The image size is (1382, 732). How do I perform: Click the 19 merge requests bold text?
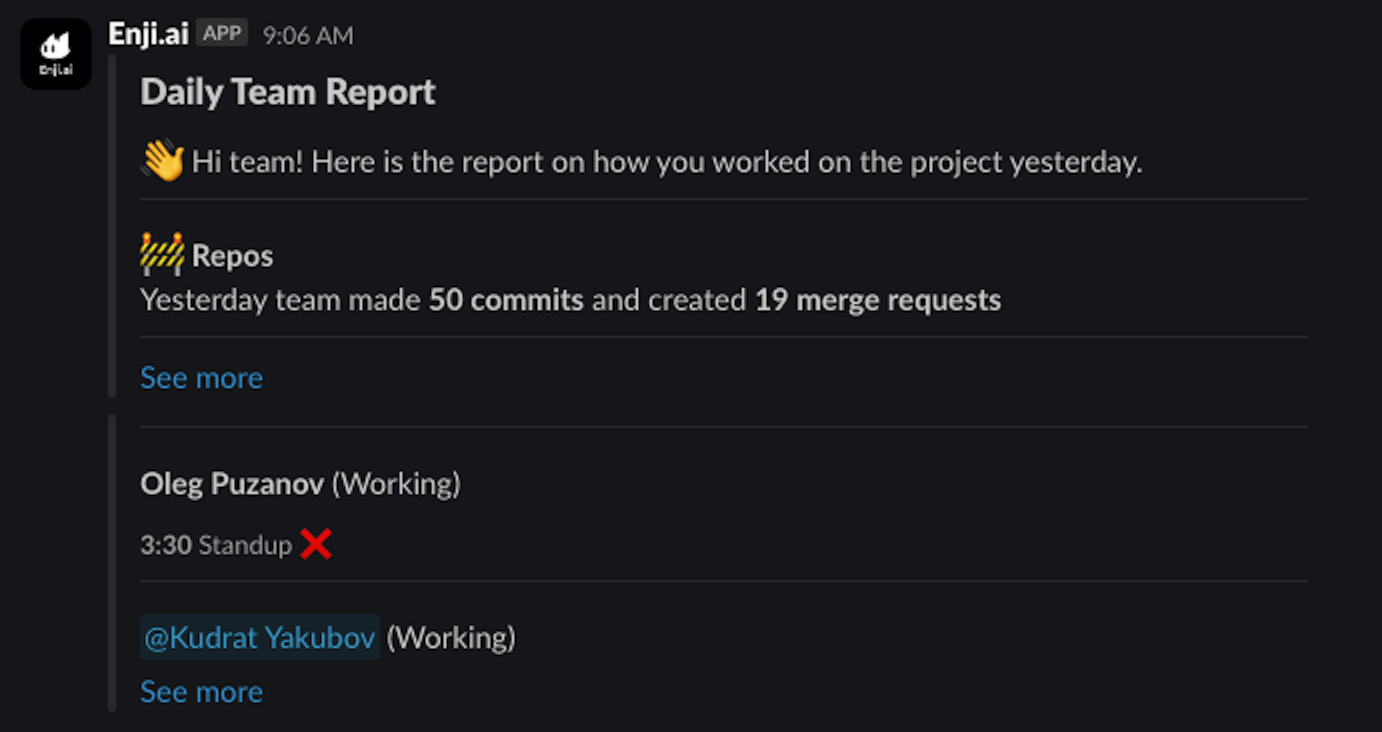point(878,300)
